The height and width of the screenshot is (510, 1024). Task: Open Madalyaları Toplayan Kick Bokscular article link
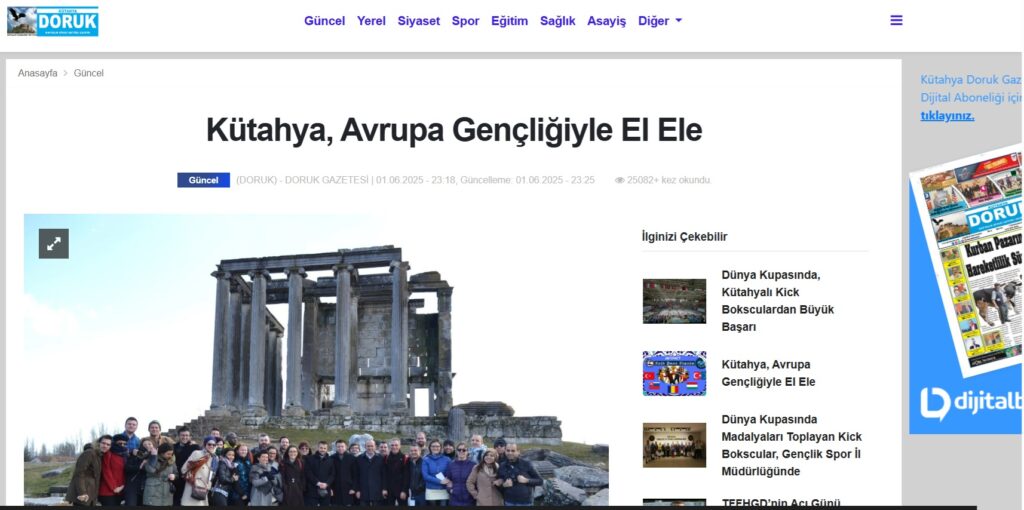792,445
